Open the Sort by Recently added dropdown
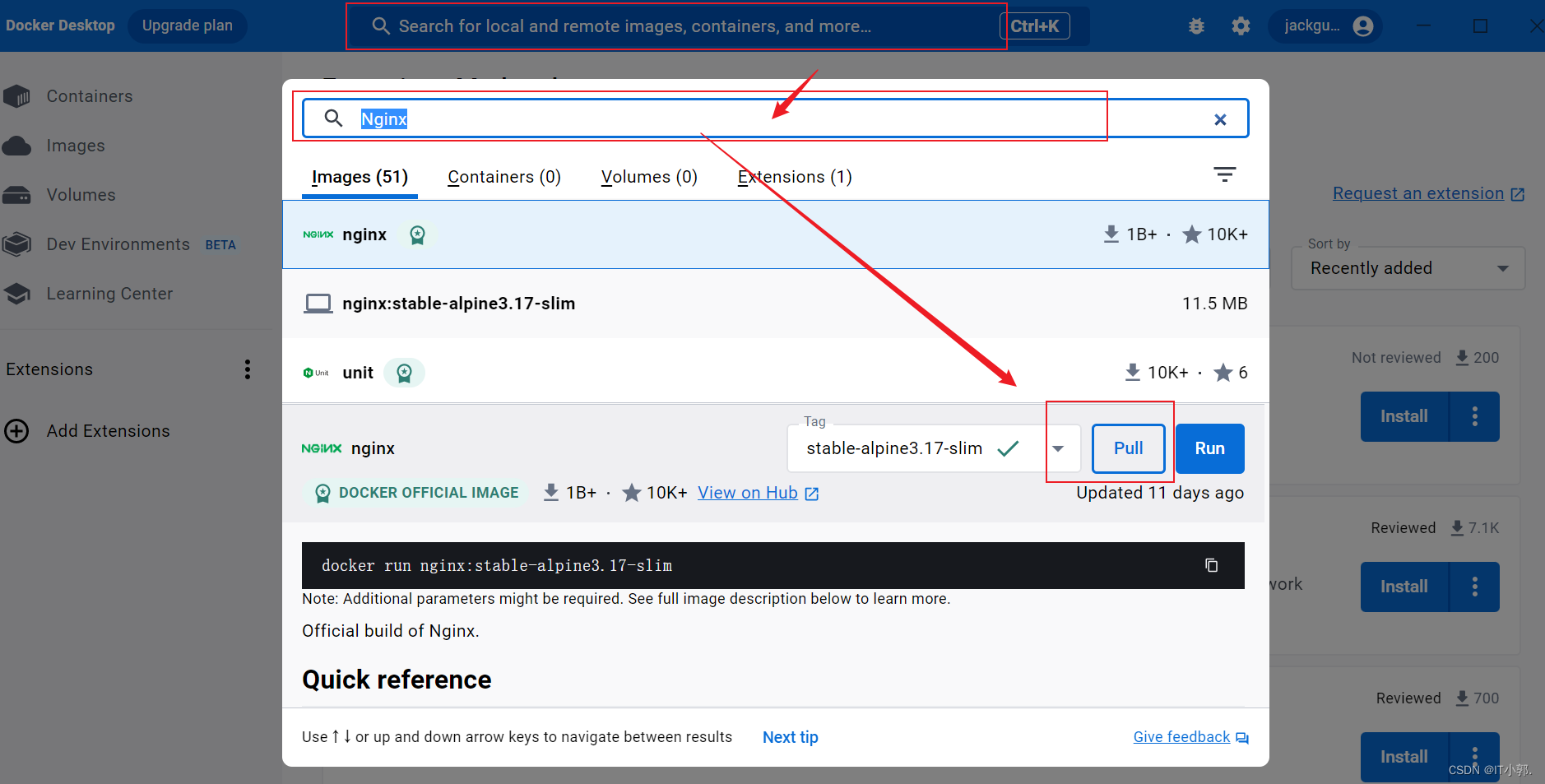The width and height of the screenshot is (1545, 784). coord(1408,268)
